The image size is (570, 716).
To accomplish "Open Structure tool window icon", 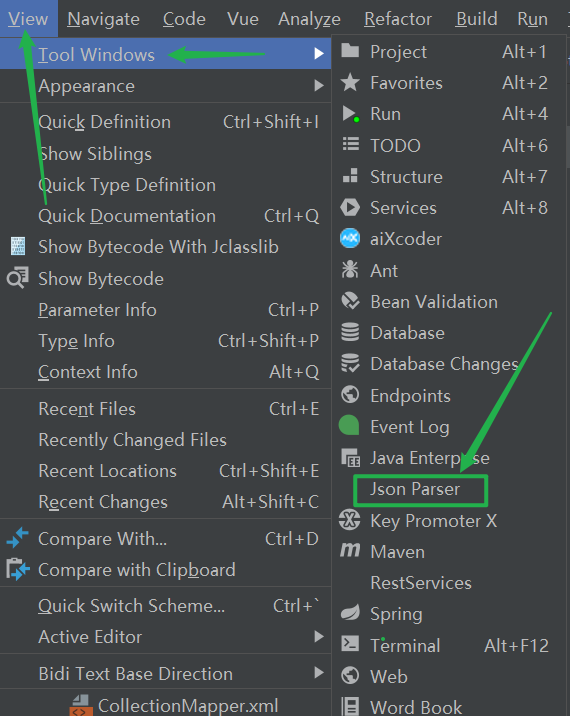I will [x=350, y=176].
